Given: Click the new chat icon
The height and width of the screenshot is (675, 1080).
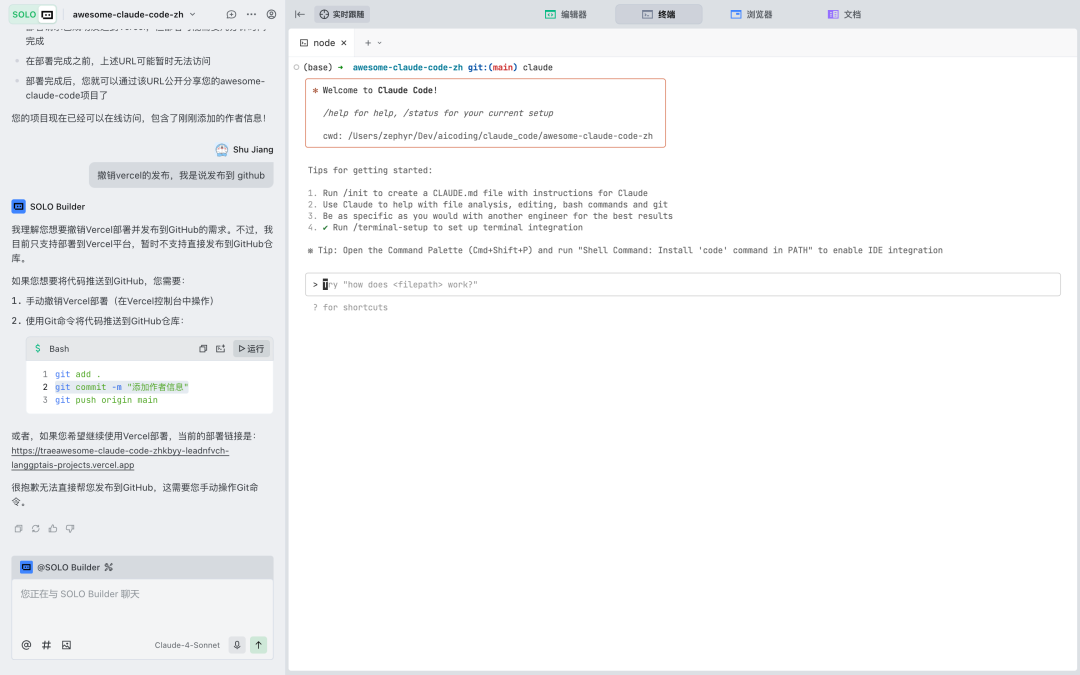Looking at the screenshot, I should [x=232, y=15].
